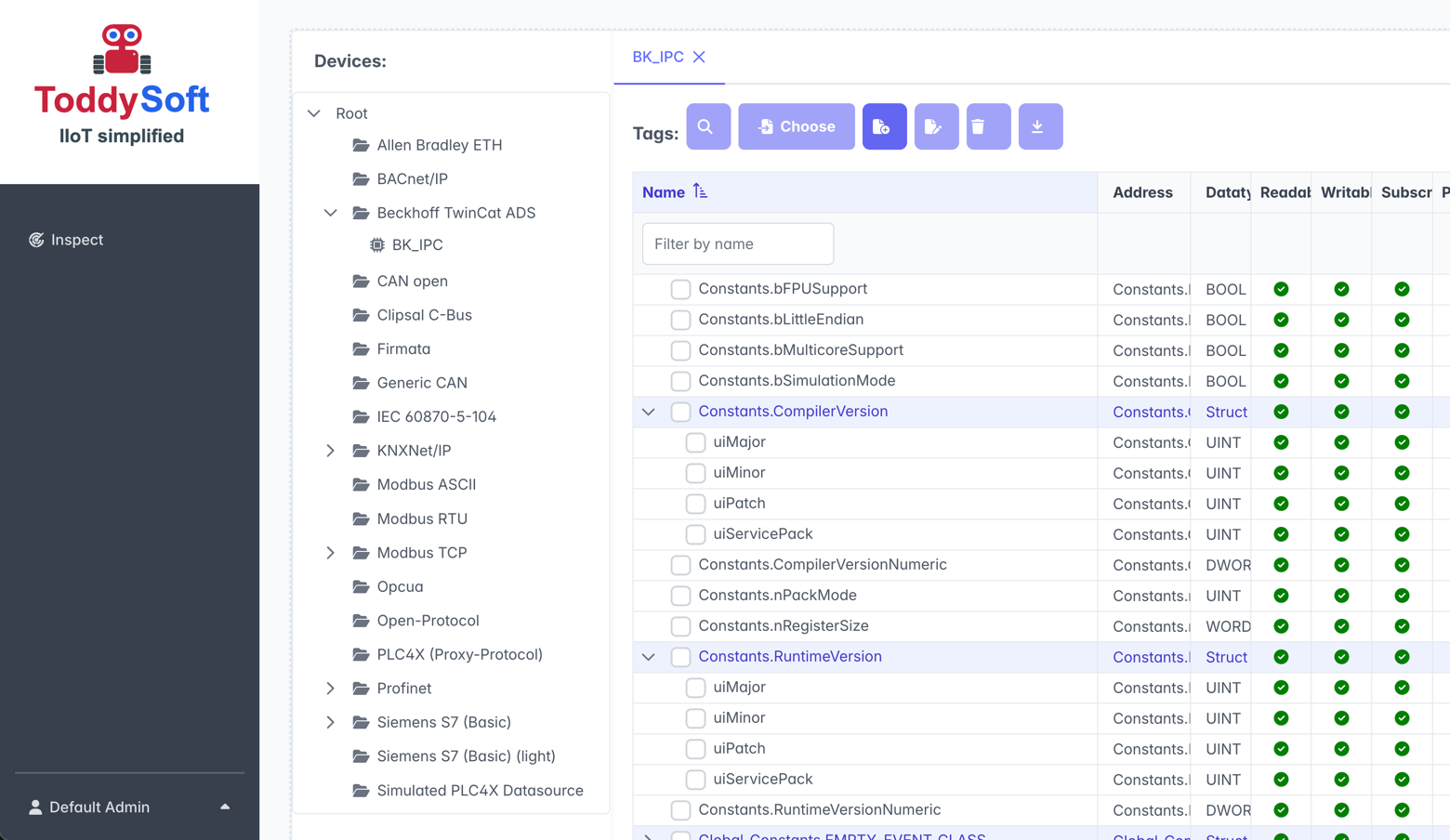
Task: Collapse the Constants.CompilerVersion struct row
Action: (x=649, y=412)
